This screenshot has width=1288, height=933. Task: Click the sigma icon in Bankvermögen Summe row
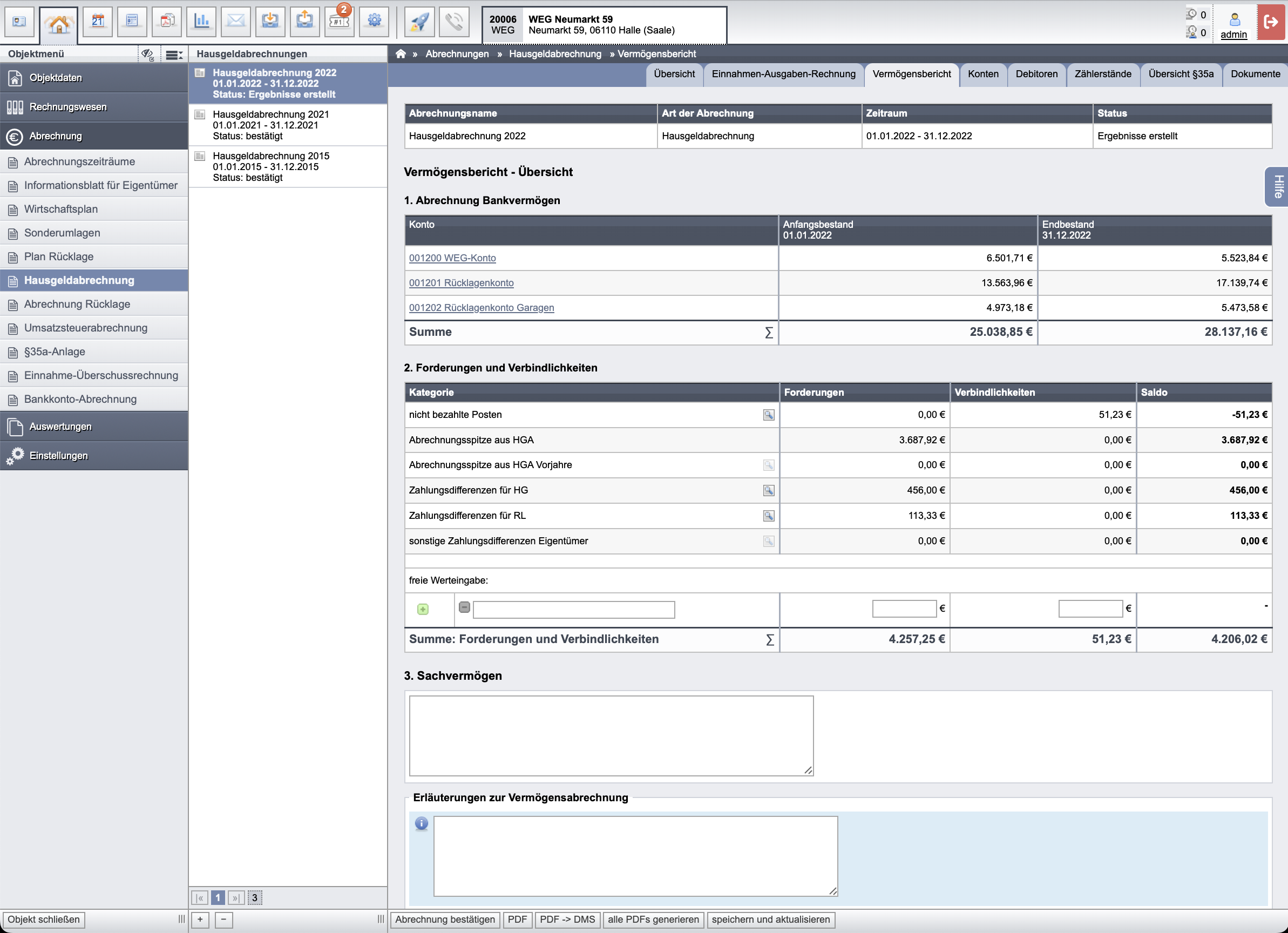768,333
